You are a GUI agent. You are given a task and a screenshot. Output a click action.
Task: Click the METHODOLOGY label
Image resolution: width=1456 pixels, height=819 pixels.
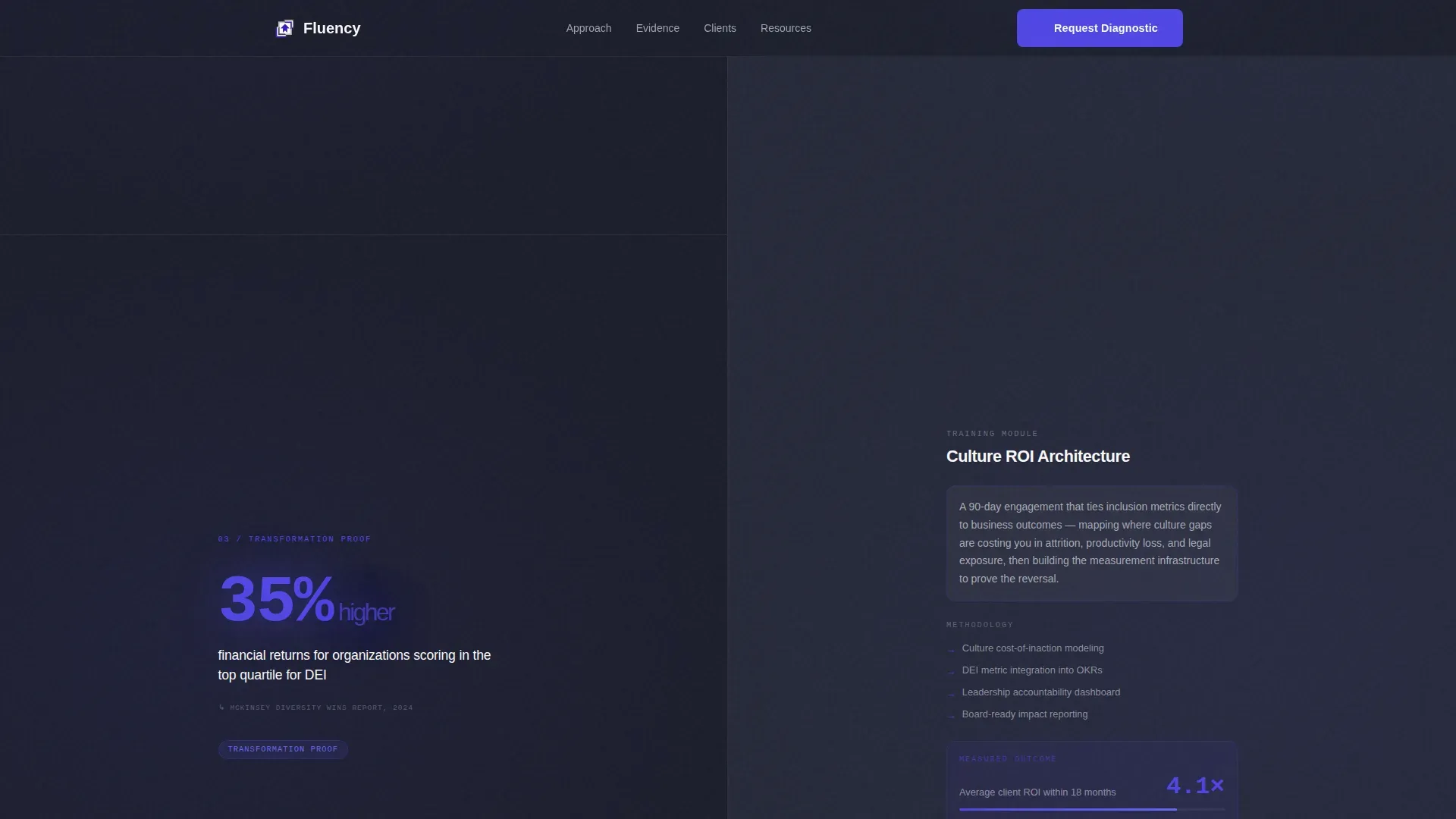(x=980, y=625)
